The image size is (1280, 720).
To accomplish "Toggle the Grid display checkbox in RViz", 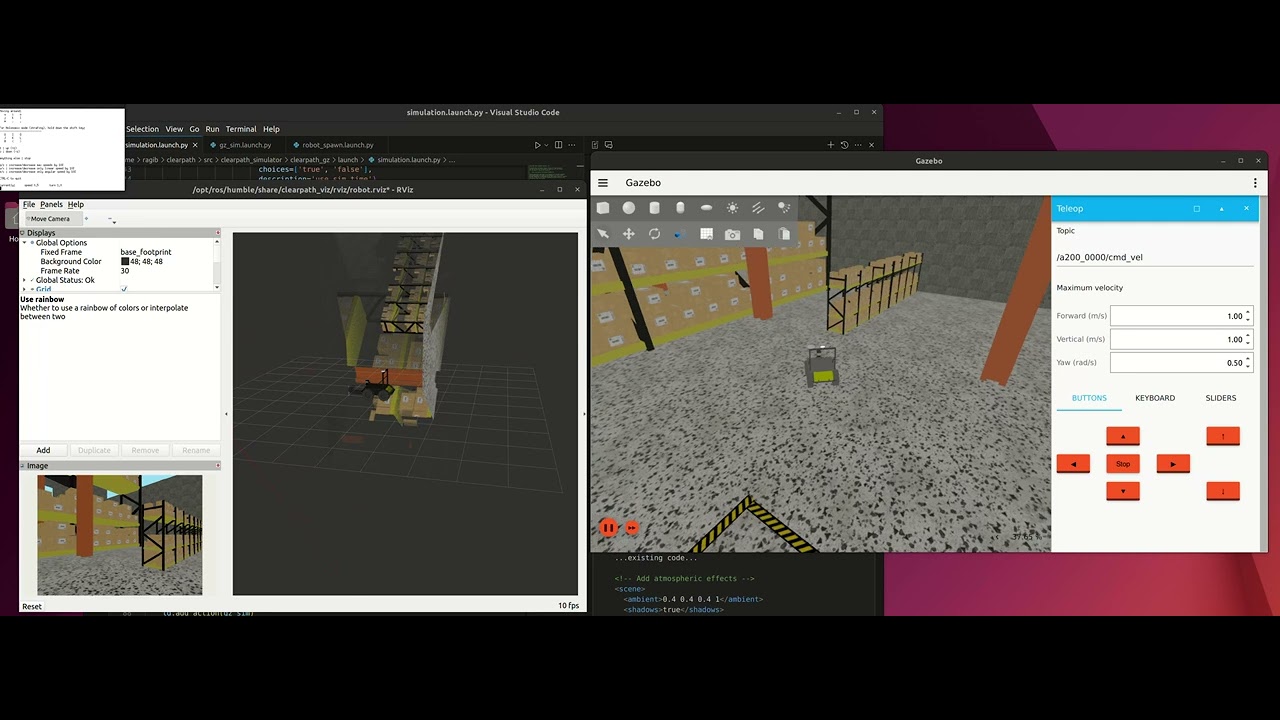I will [124, 289].
